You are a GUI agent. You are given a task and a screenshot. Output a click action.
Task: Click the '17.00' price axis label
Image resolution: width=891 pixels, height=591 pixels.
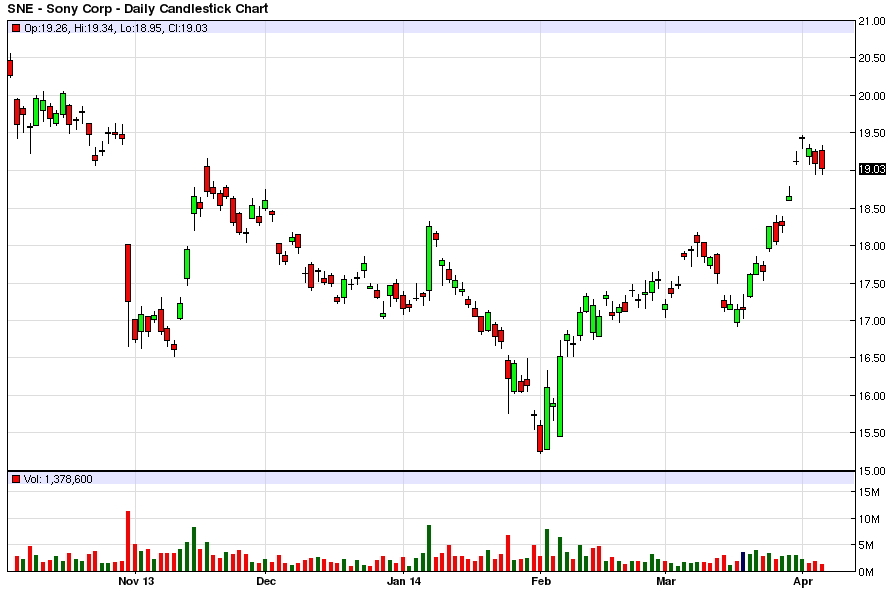click(x=872, y=321)
